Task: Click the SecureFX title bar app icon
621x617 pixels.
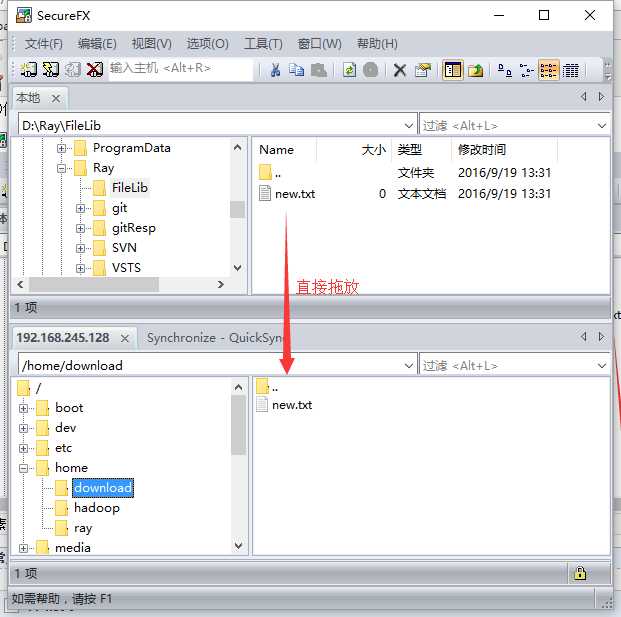Action: click(x=24, y=15)
